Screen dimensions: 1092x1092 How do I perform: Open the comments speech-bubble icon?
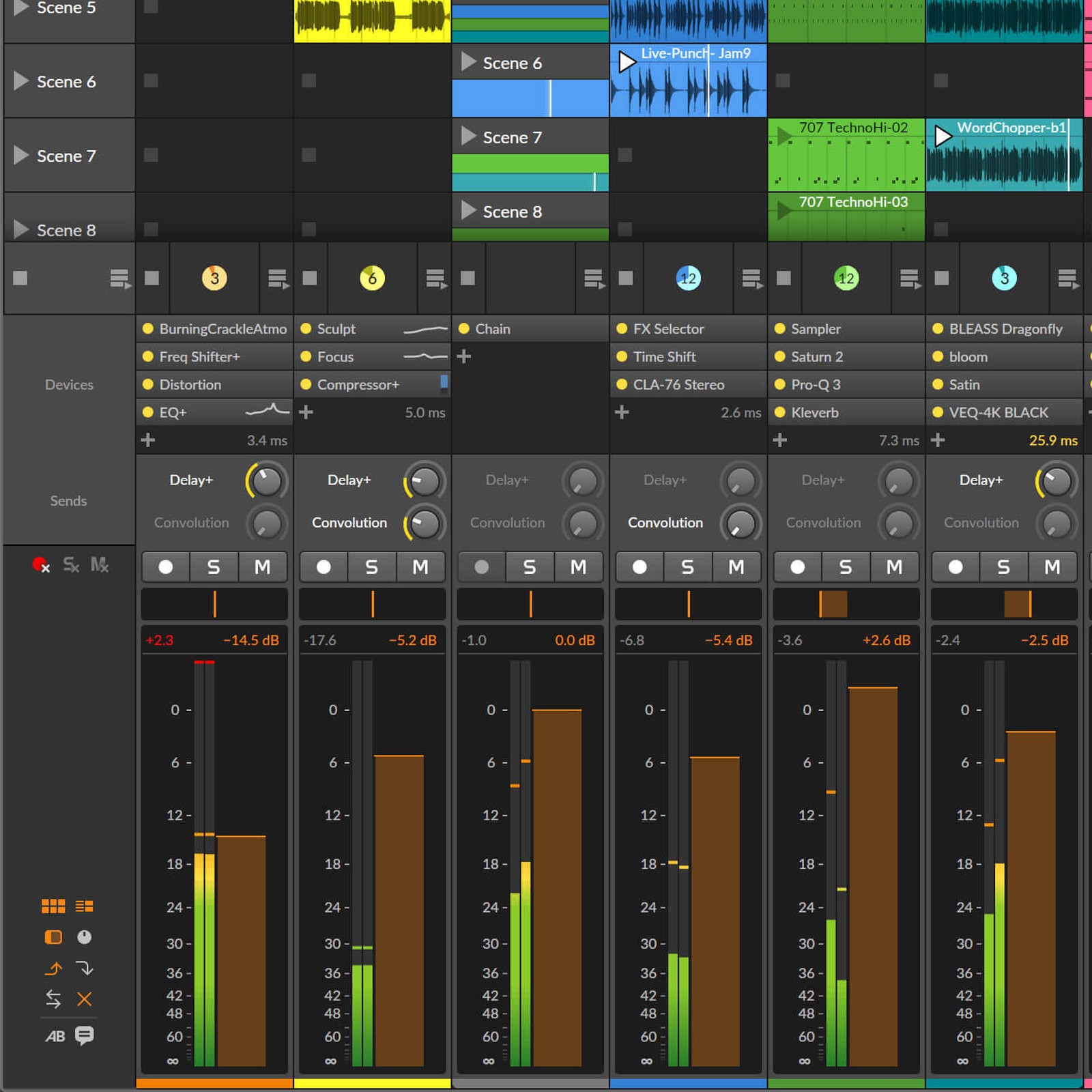[85, 1036]
